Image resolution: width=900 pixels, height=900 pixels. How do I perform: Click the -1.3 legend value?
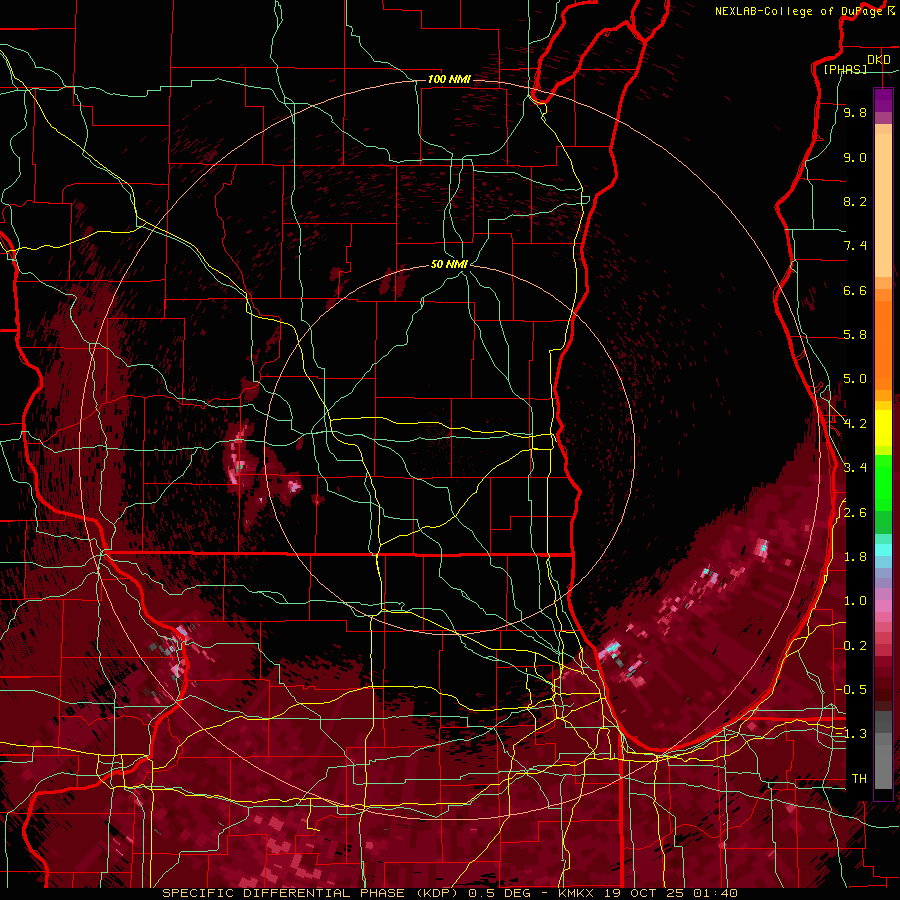[x=851, y=734]
